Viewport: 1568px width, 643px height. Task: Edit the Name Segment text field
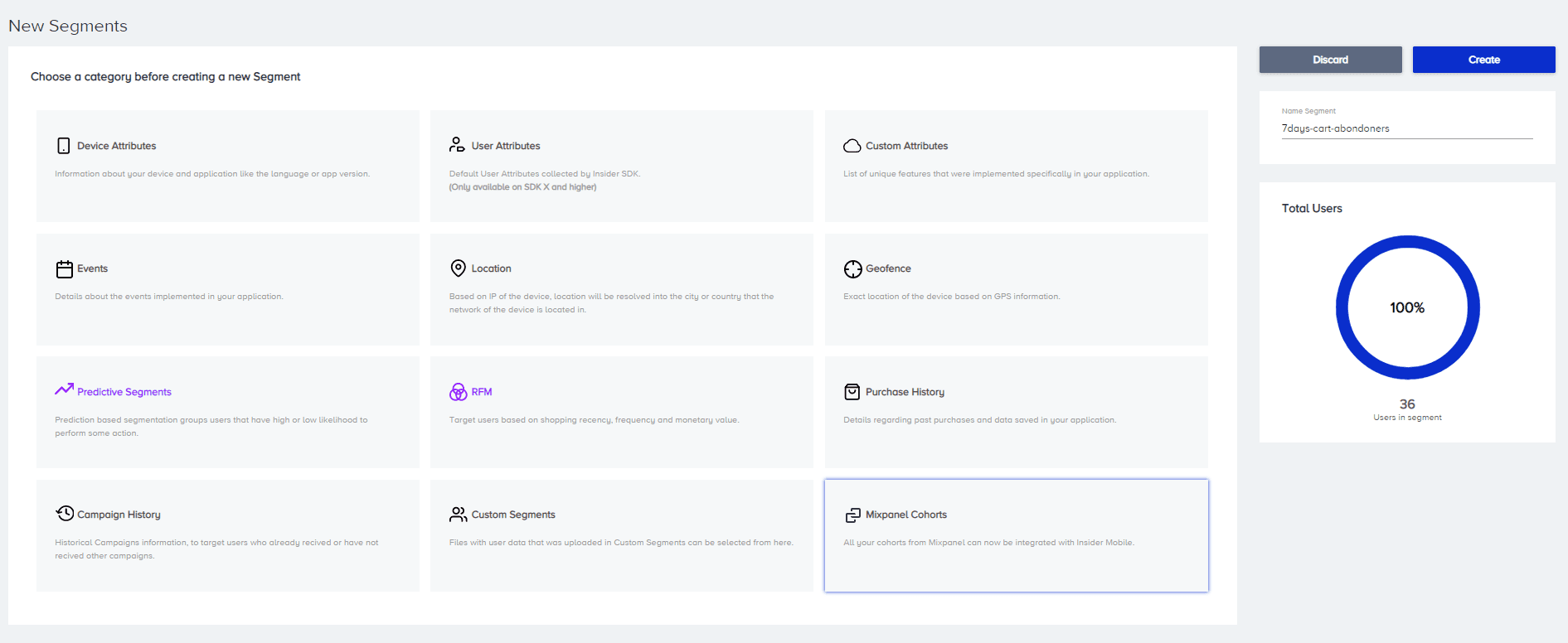pos(1406,128)
